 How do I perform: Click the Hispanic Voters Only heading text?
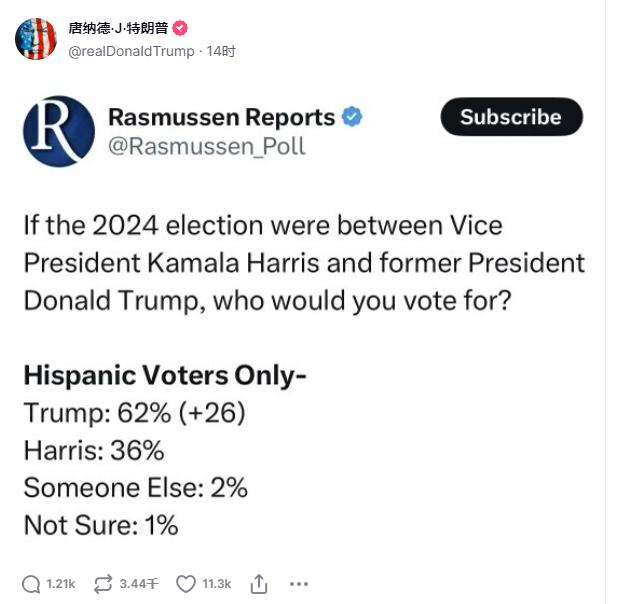pos(165,376)
